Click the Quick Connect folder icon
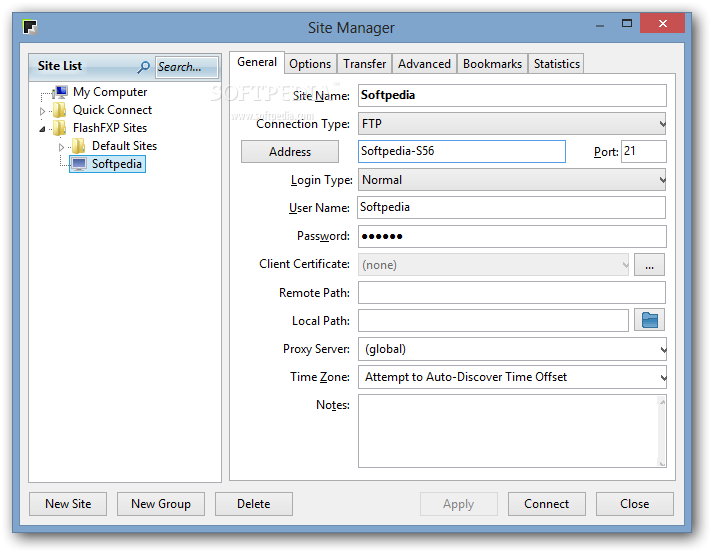The width and height of the screenshot is (712, 553). pos(59,110)
